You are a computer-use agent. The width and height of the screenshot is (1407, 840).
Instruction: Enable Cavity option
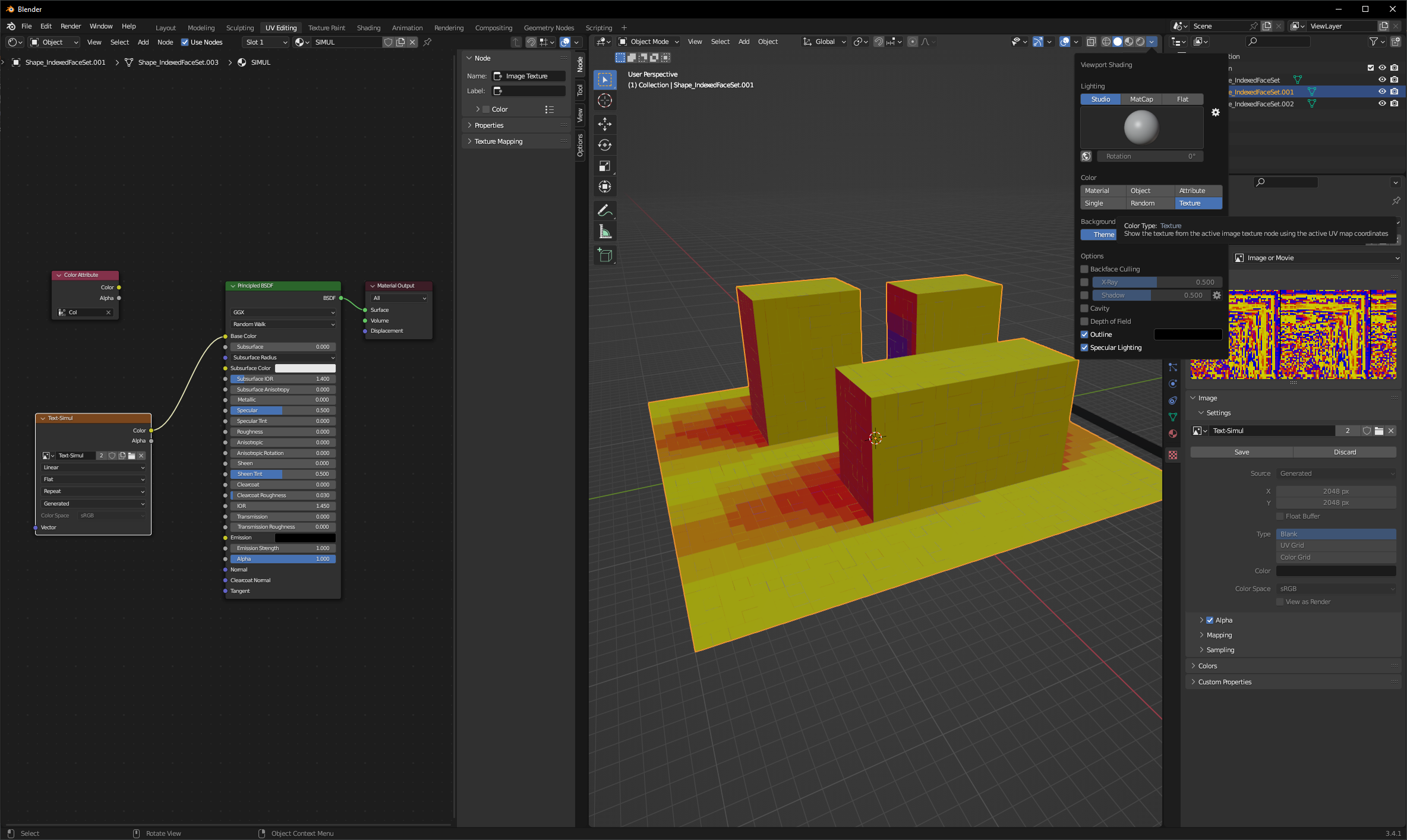click(1084, 308)
